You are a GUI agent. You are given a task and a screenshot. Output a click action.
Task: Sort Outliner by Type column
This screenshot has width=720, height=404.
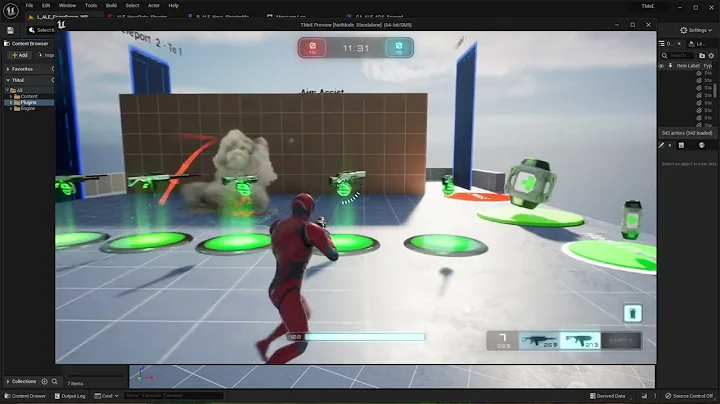708,66
